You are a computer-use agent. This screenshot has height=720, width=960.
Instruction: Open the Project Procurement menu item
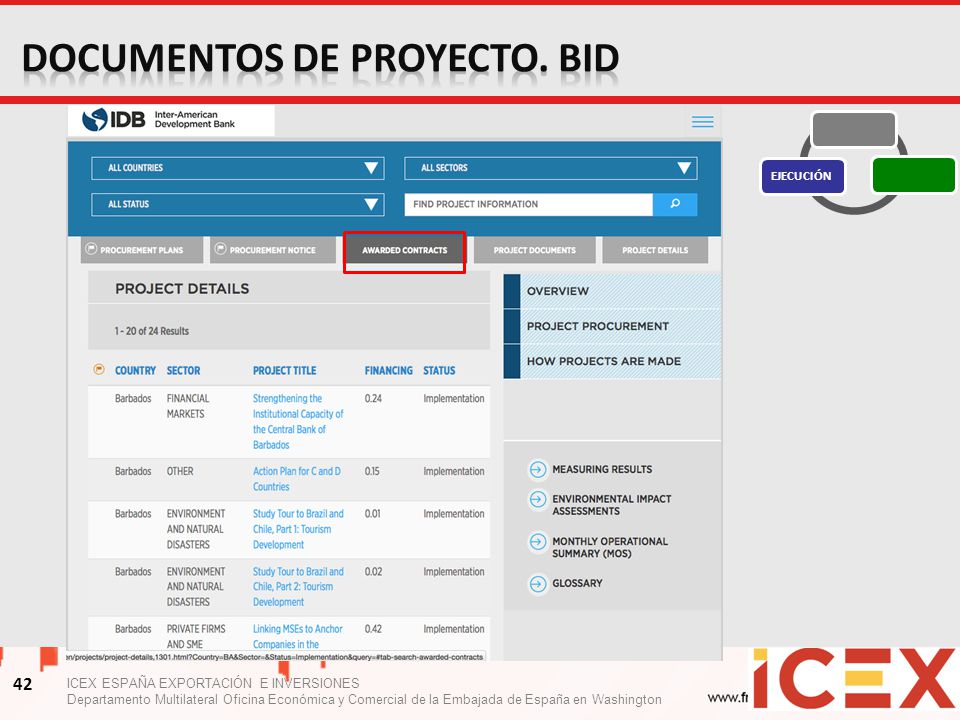(612, 326)
